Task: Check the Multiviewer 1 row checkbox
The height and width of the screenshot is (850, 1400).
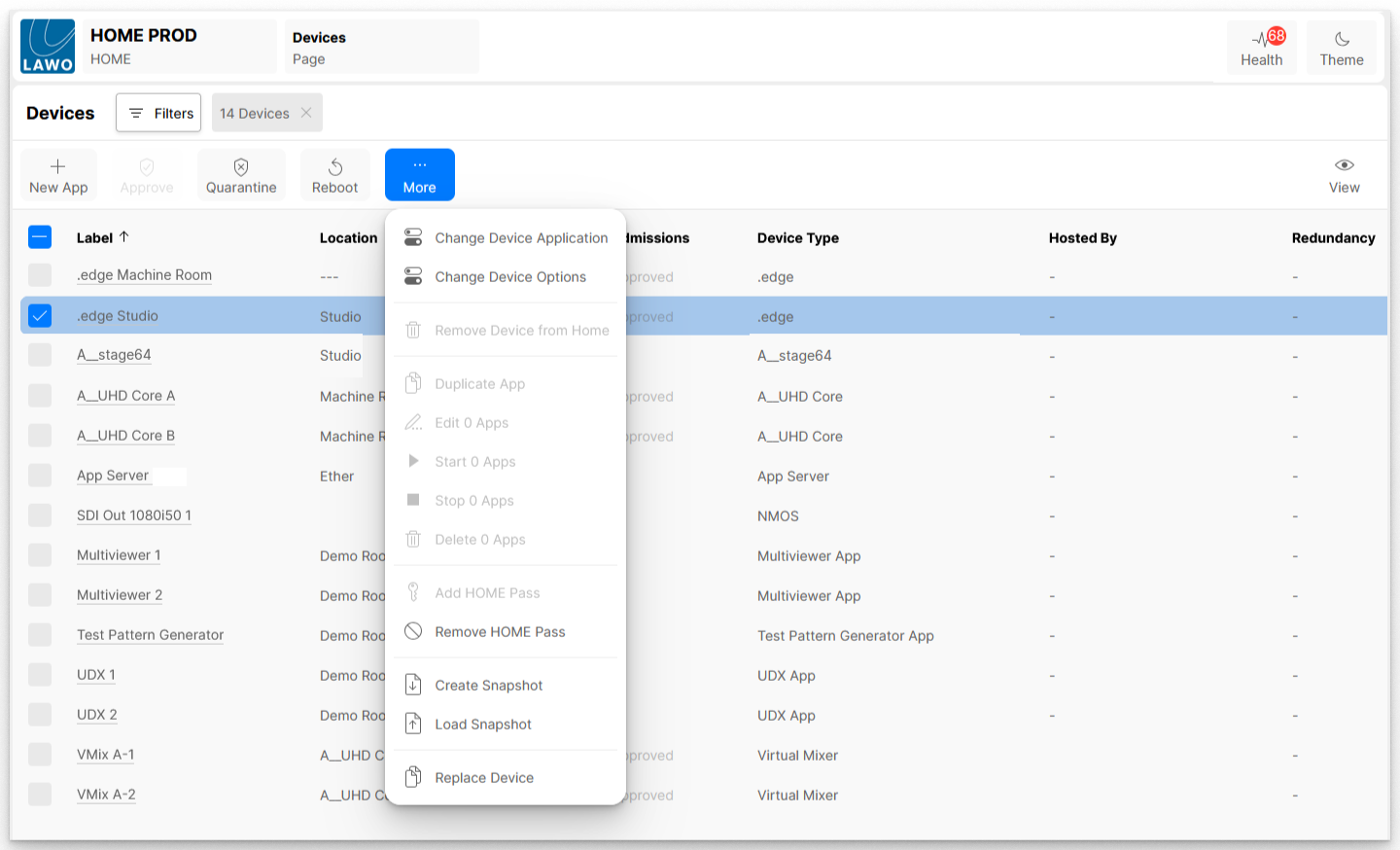Action: click(40, 555)
